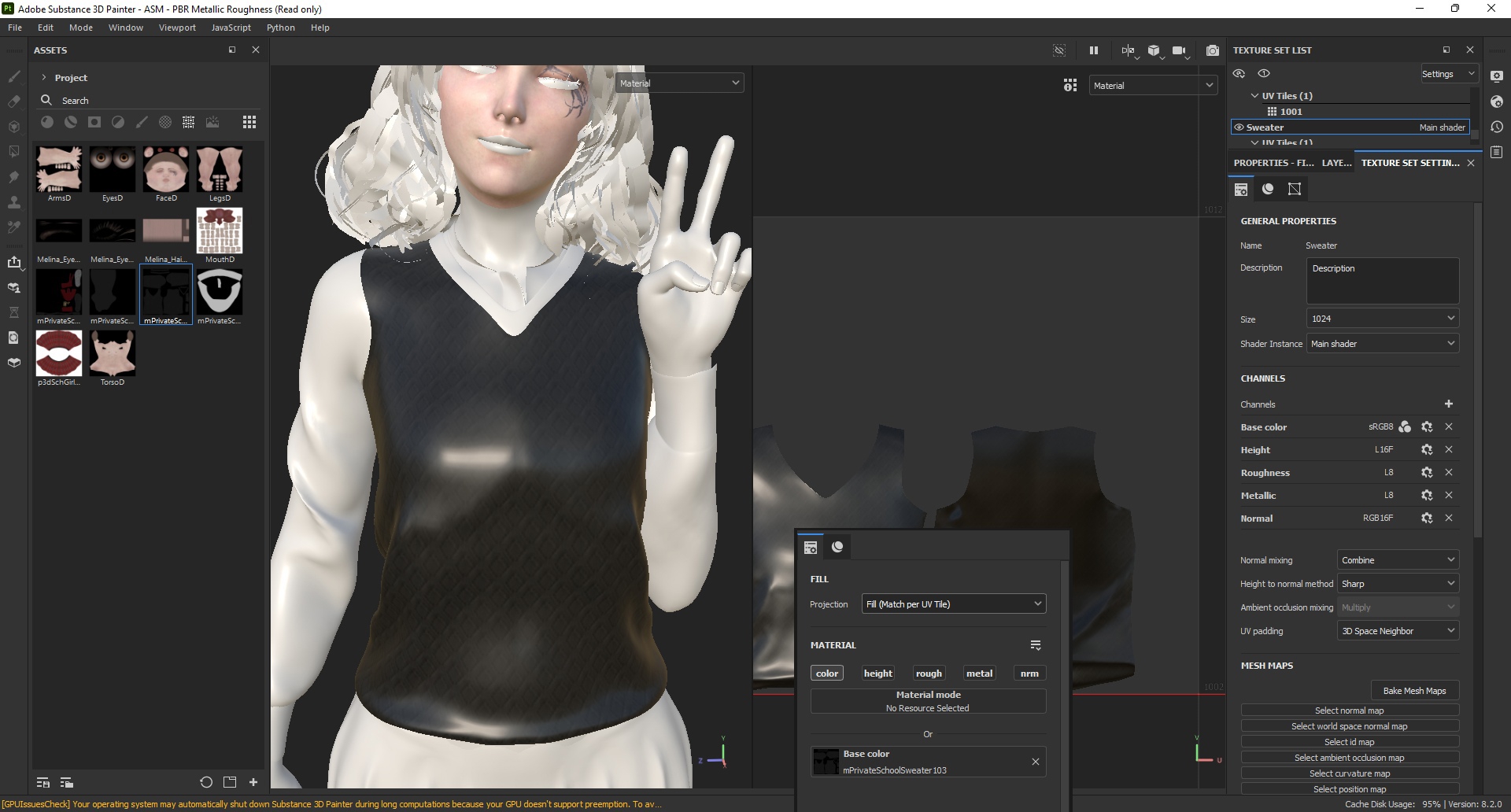Filter assets by filters half-circle icon
The image size is (1511, 812).
118,122
